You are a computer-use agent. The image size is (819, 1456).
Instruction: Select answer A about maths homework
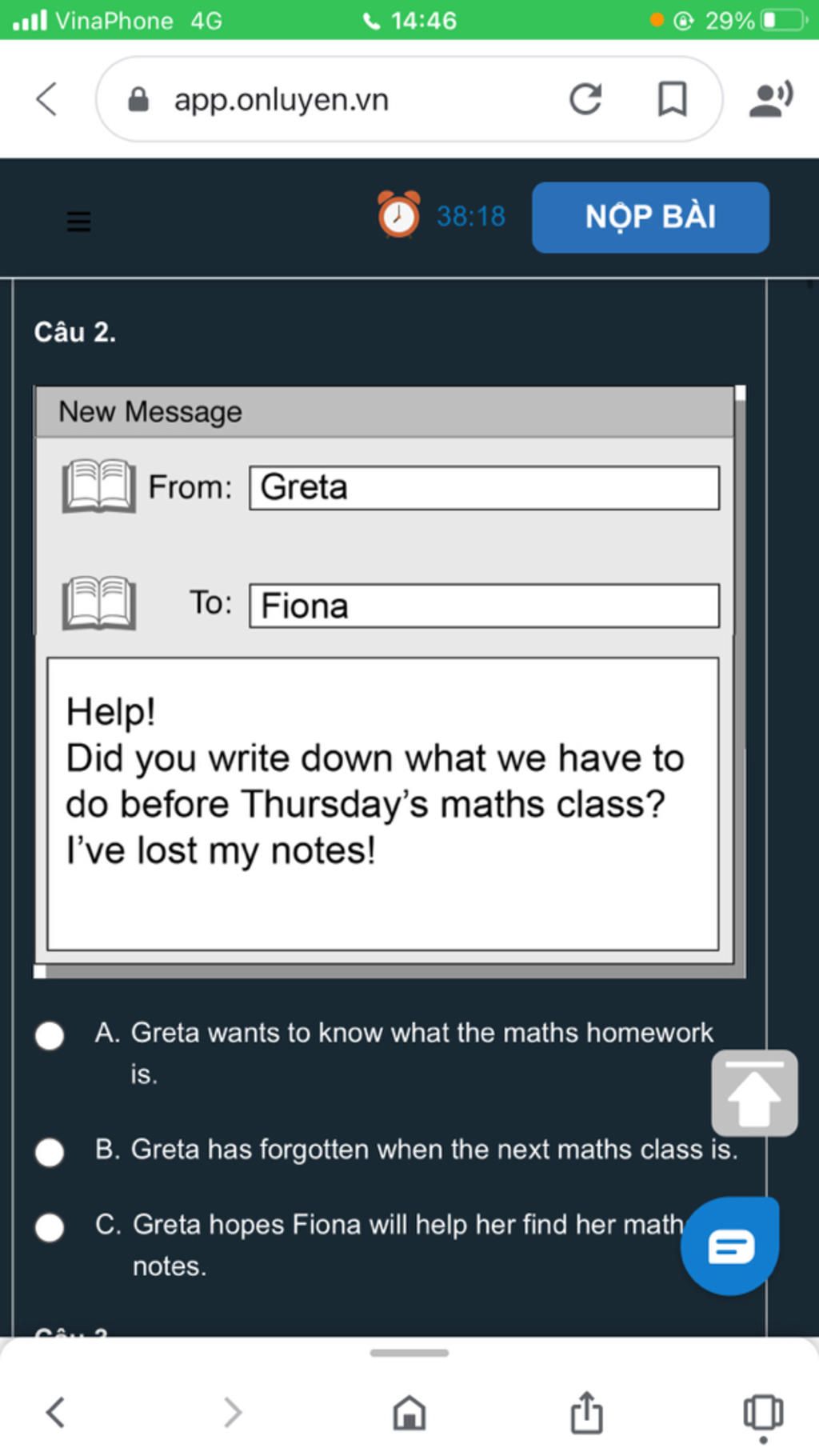click(x=50, y=1035)
